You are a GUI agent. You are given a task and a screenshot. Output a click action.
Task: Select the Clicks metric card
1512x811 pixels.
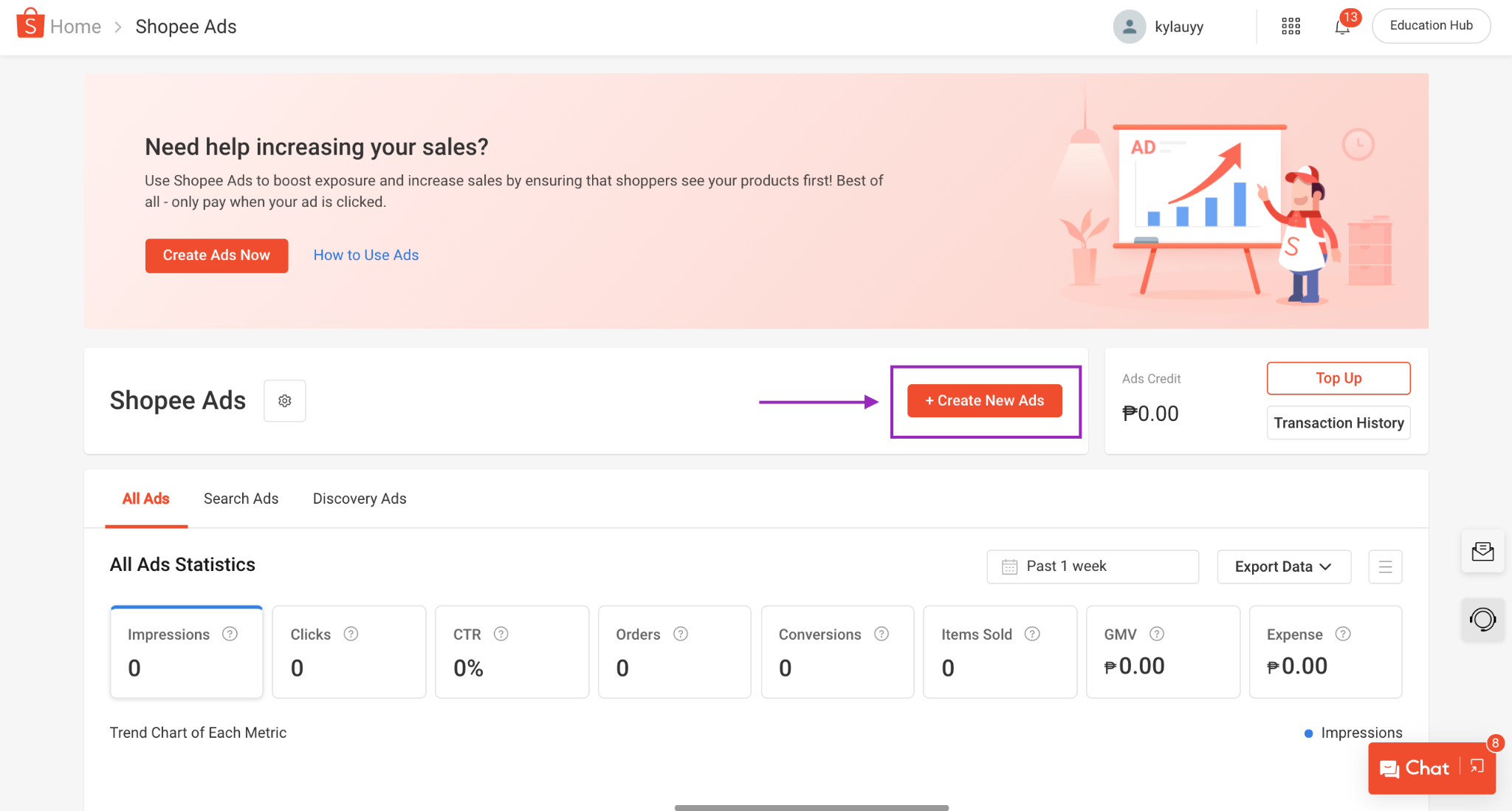349,651
